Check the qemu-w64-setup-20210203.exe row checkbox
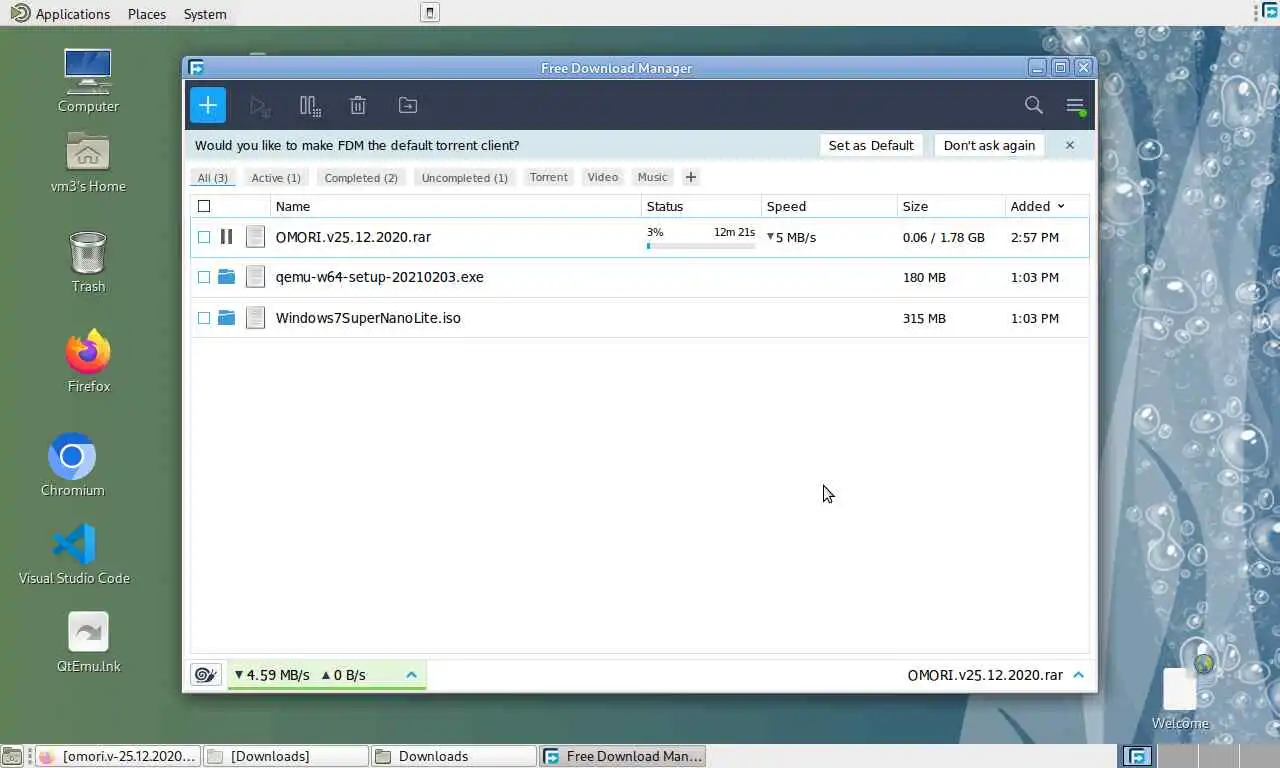 204,277
